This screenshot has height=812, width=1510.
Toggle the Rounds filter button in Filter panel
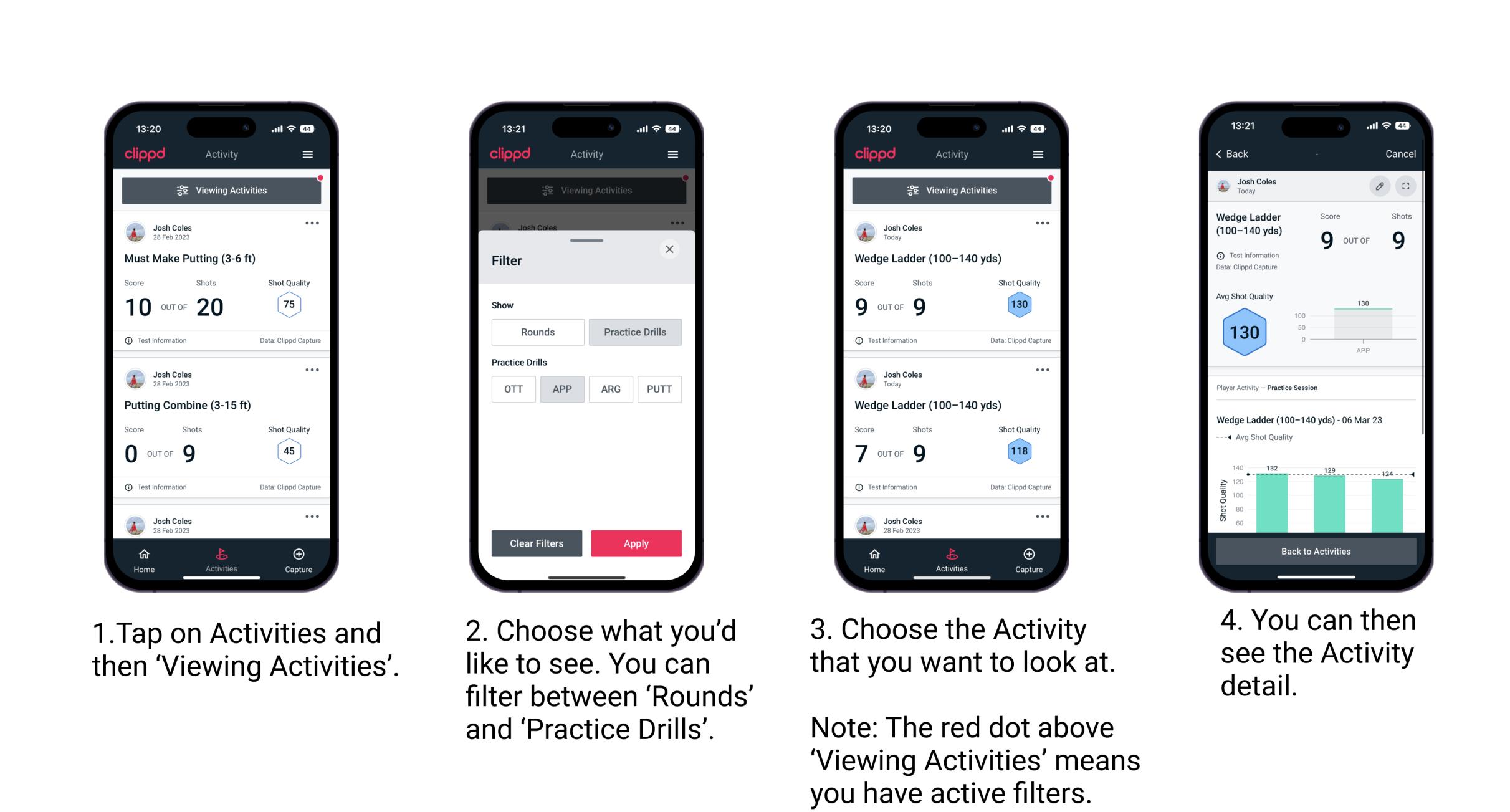pyautogui.click(x=536, y=332)
